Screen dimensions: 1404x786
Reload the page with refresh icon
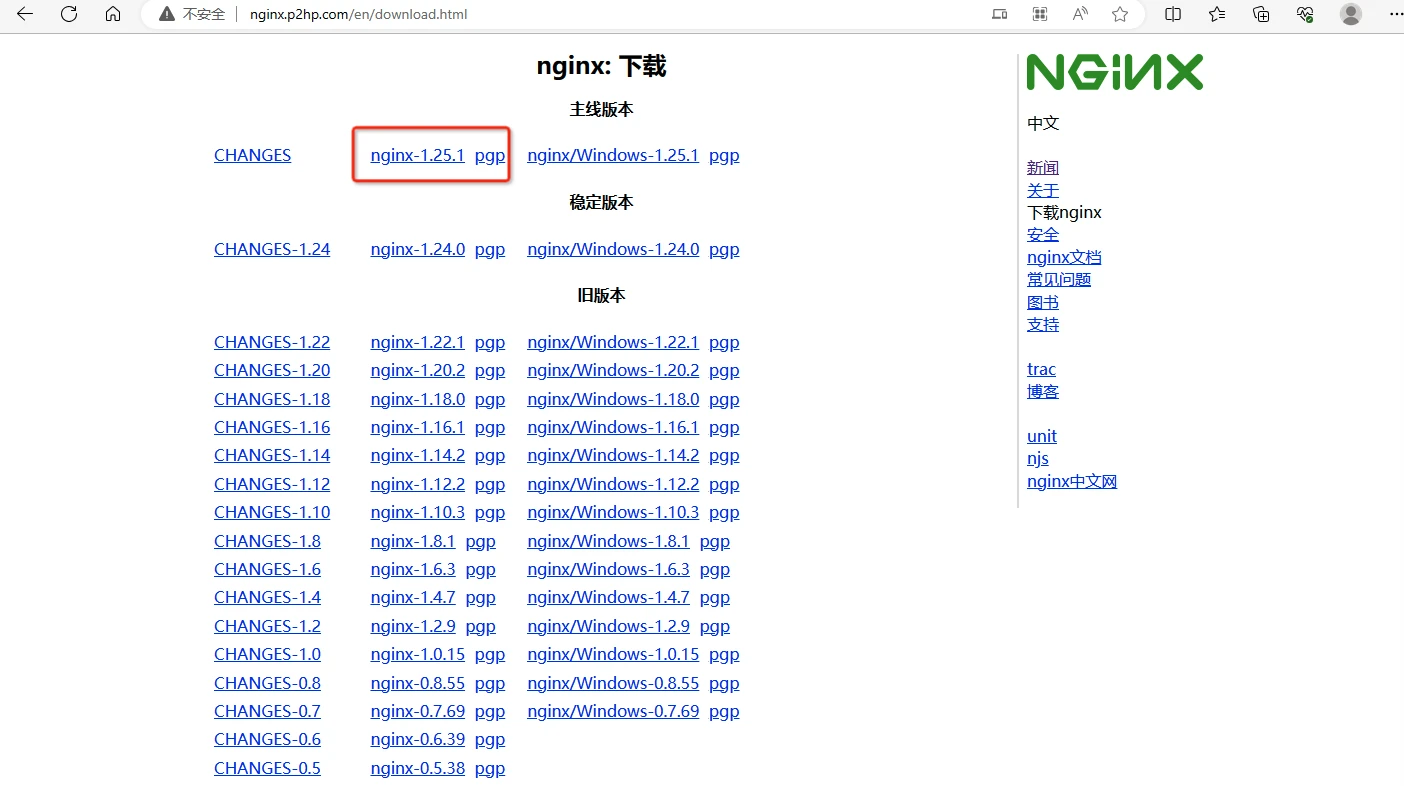[69, 14]
